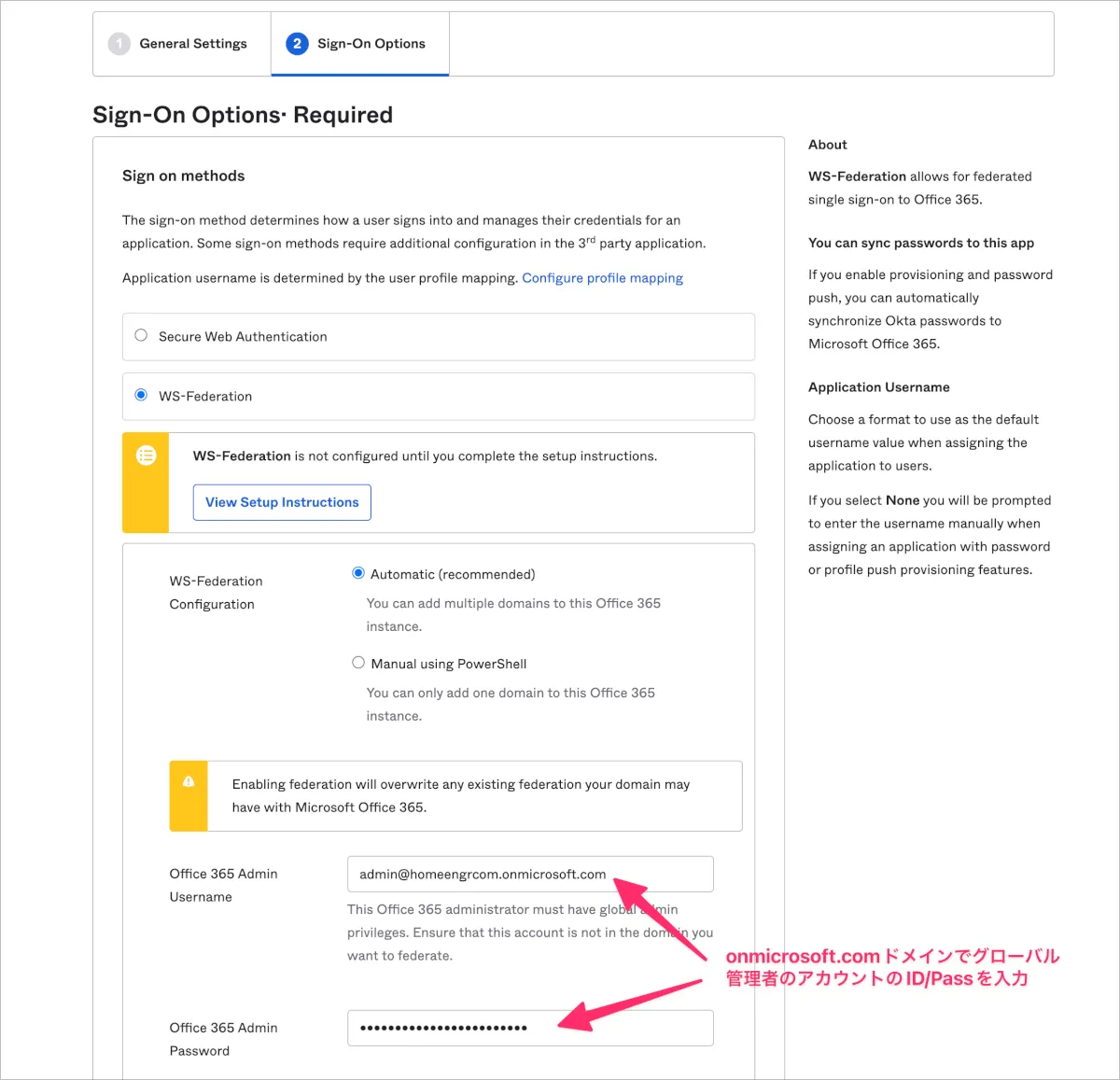Click the 'You can sync passwords to this app' text
The image size is (1120, 1080).
(x=921, y=243)
